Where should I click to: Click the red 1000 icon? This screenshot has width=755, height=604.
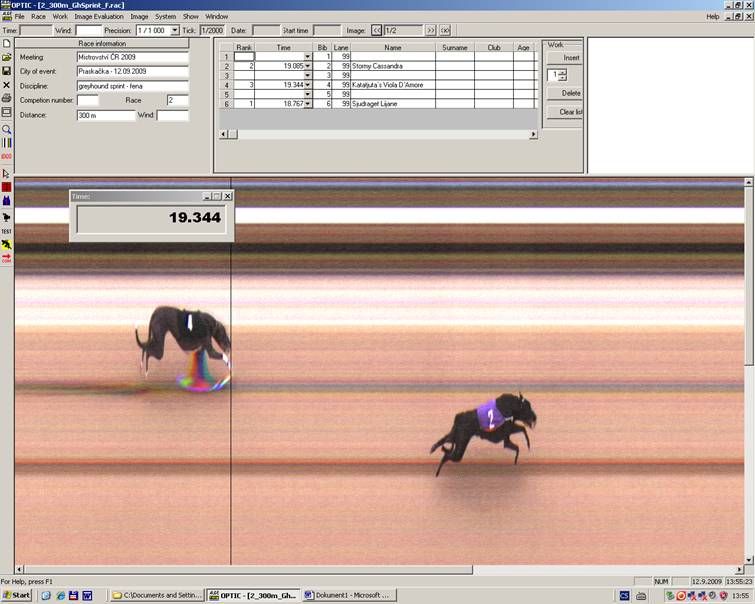(x=6, y=157)
